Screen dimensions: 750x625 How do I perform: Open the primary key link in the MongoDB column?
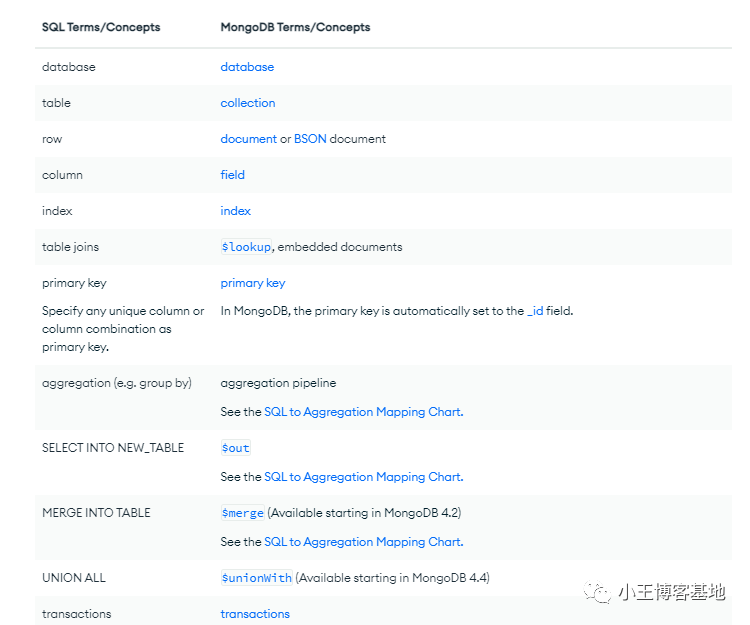(x=253, y=283)
